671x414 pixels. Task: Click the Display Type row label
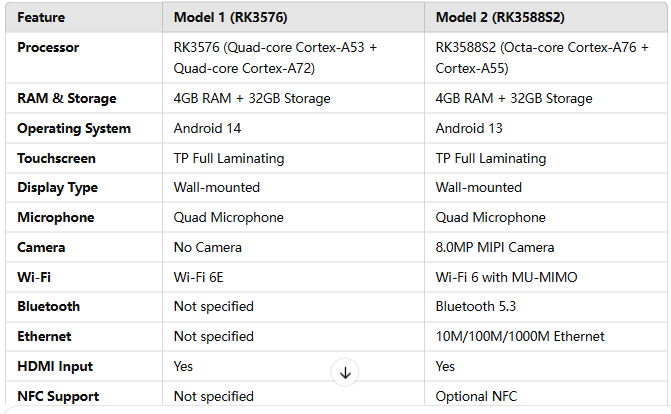(57, 188)
